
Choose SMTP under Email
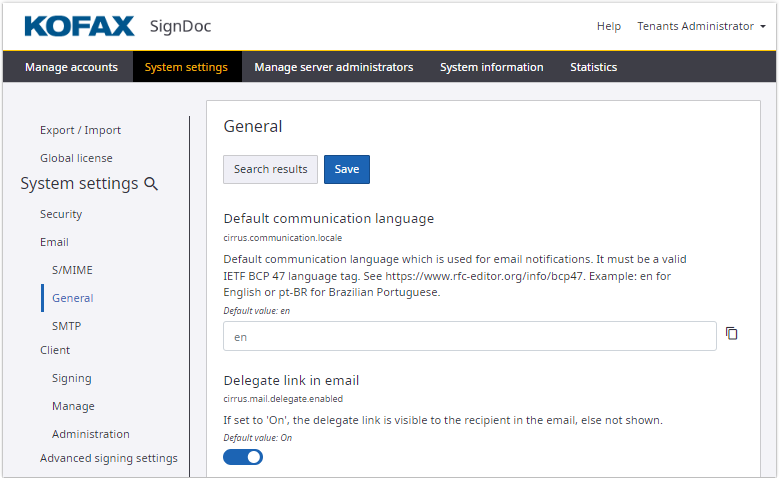pos(66,326)
